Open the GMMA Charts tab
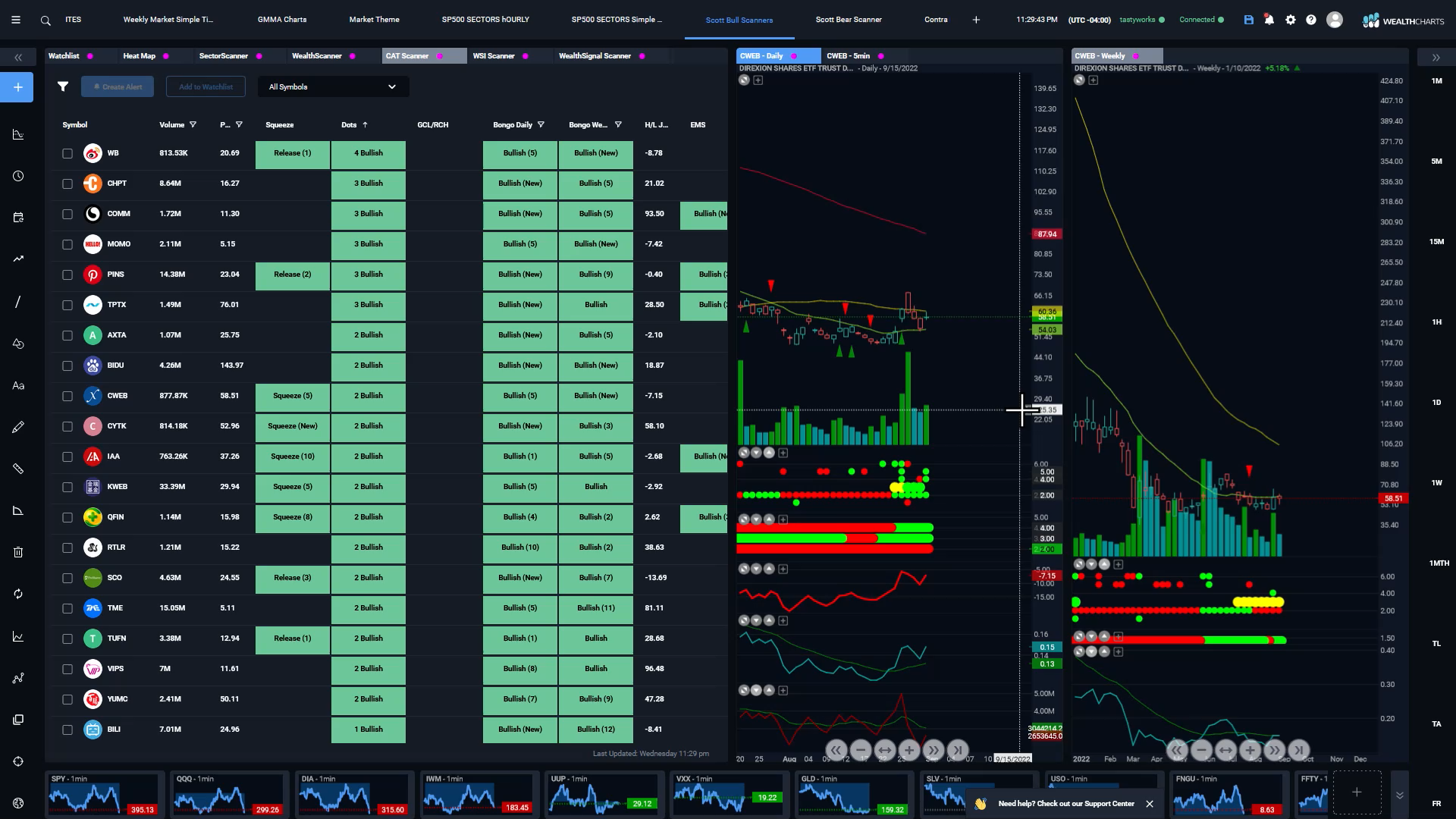 click(282, 20)
